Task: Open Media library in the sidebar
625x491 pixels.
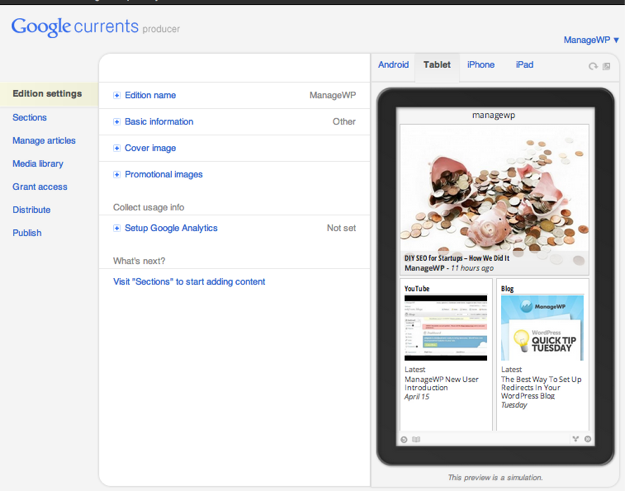Action: pyautogui.click(x=38, y=164)
